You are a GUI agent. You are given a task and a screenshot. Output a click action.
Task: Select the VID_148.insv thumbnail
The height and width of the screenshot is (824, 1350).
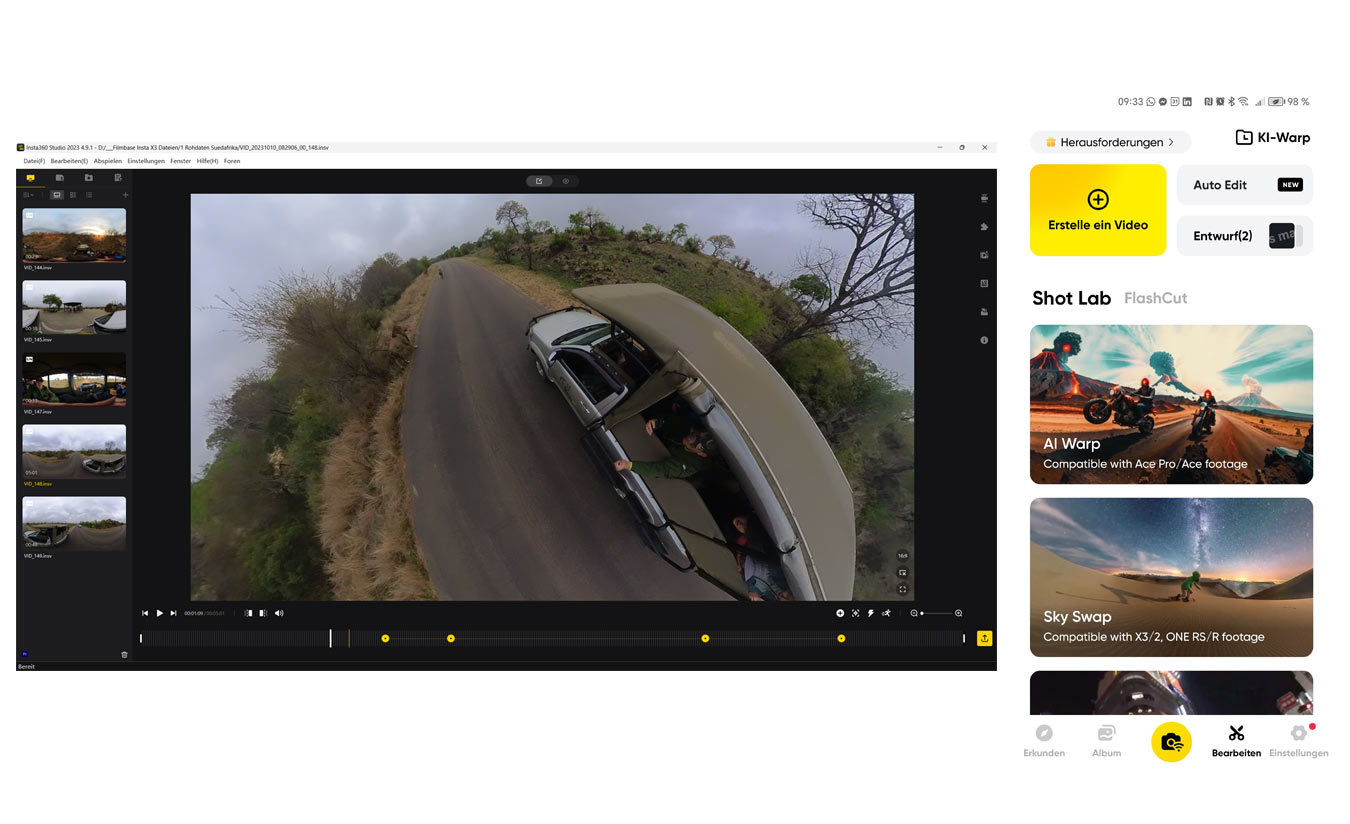[x=74, y=451]
